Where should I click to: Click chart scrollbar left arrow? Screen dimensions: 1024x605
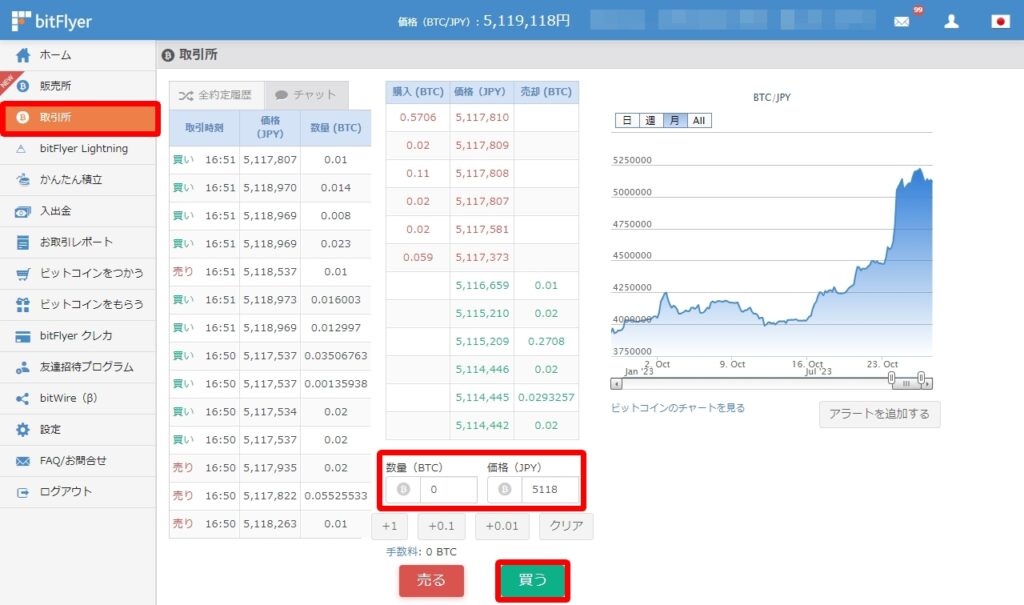tap(616, 384)
